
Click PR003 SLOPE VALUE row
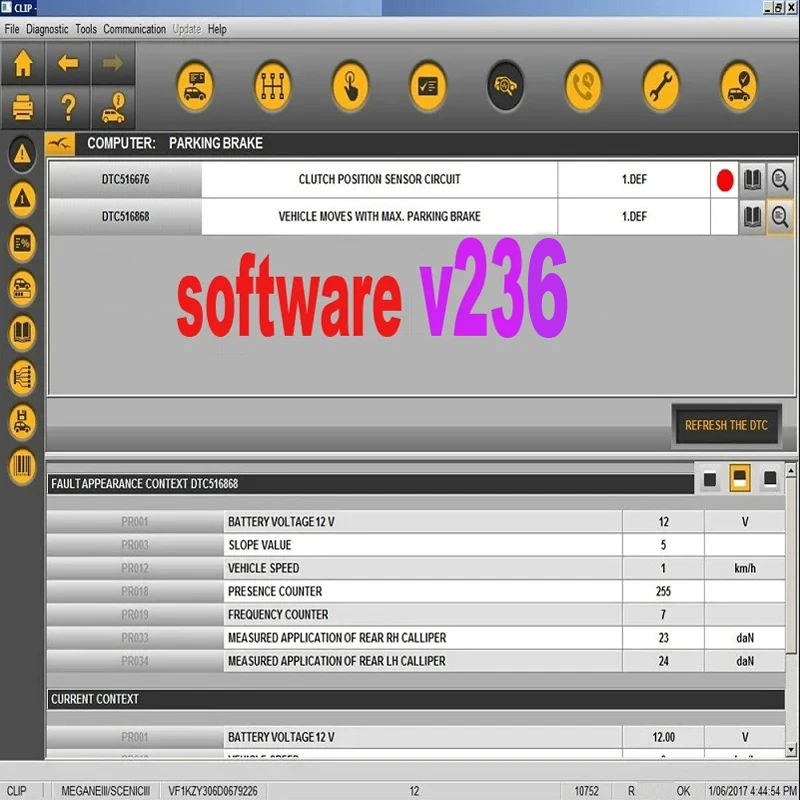[416, 545]
